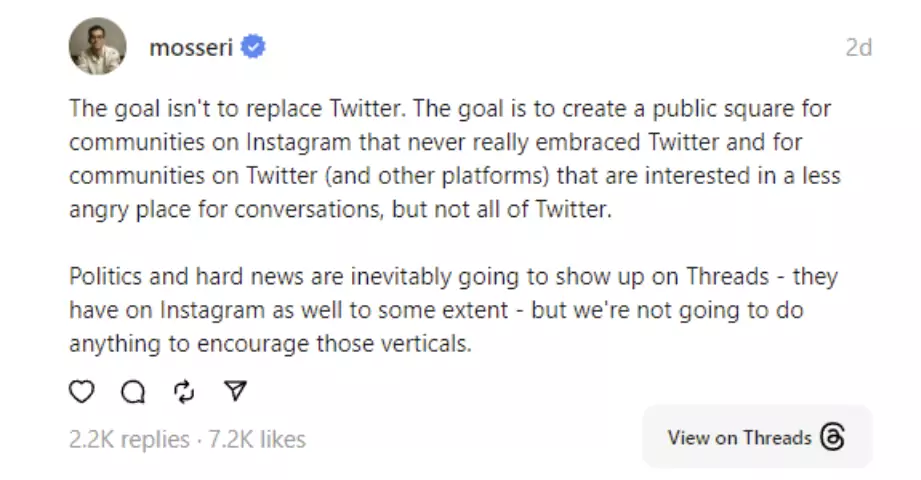Viewport: 921px width, 480px height.
Task: Click the line starting 'Politics and hard news'
Action: tap(453, 277)
